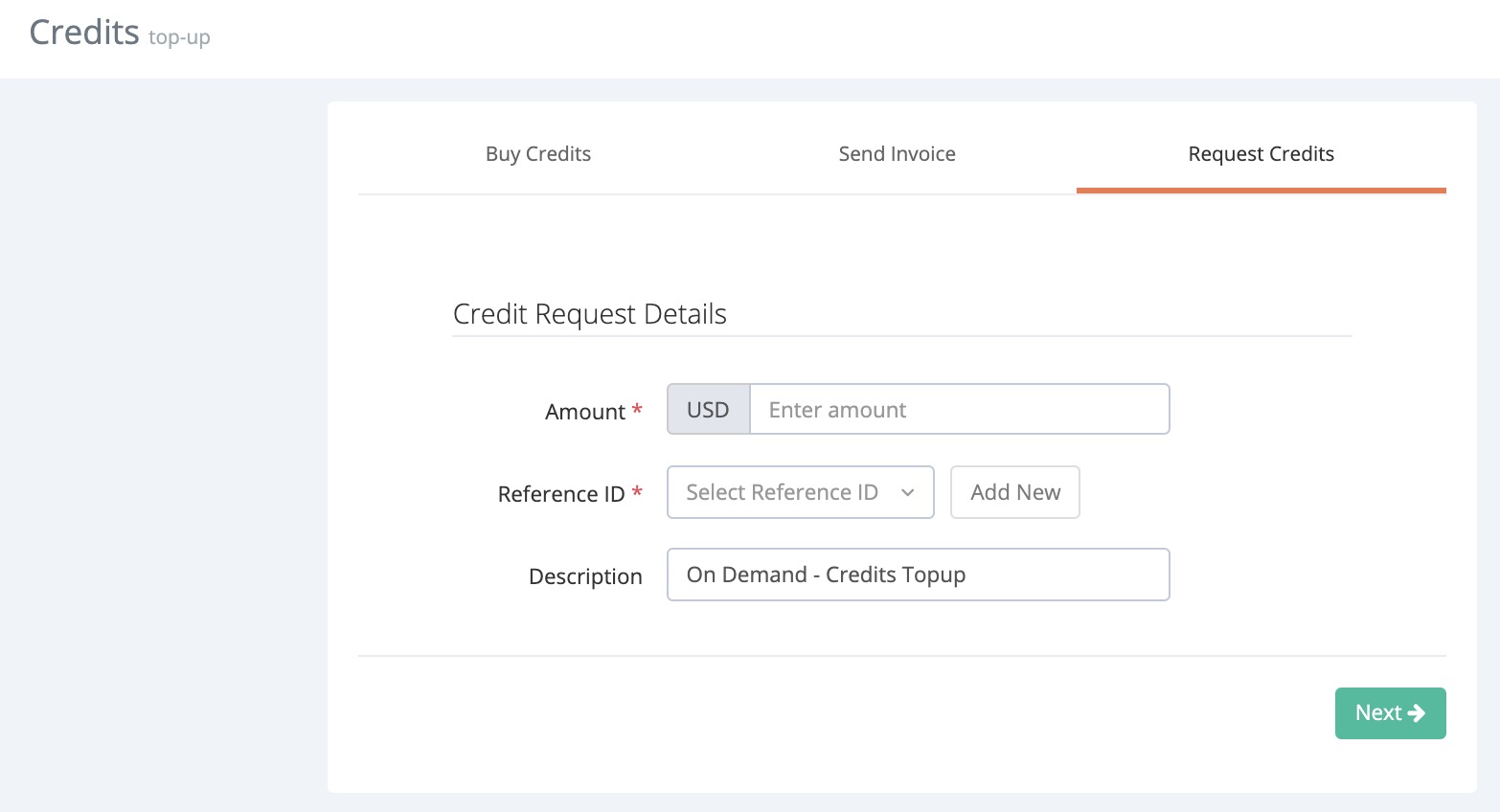The height and width of the screenshot is (812, 1500).
Task: Click the top-up subtitle text
Action: pyautogui.click(x=179, y=37)
